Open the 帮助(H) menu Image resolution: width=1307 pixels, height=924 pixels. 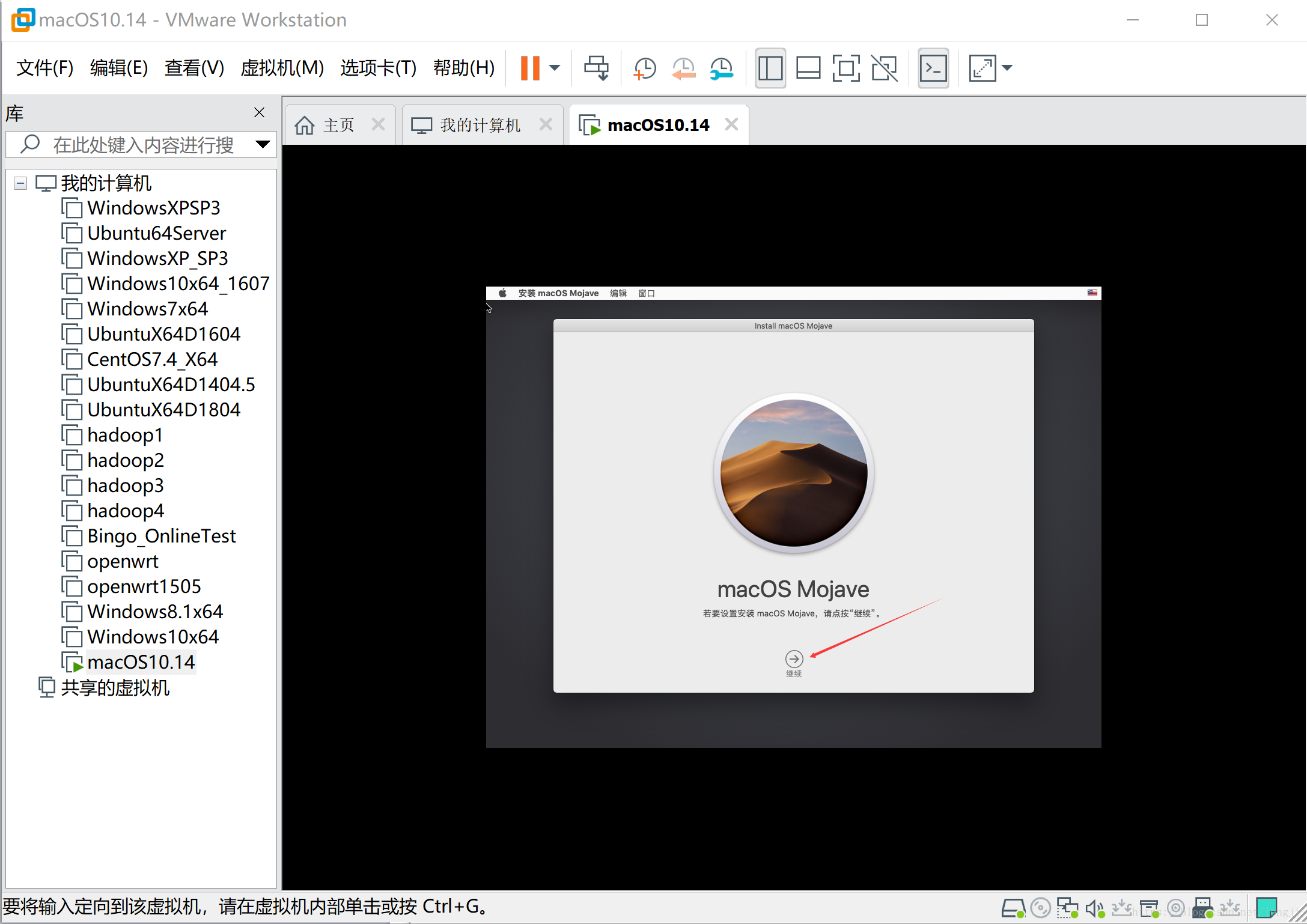click(464, 68)
